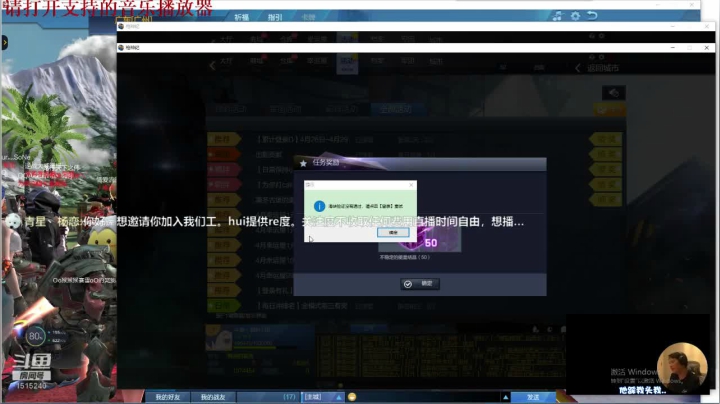This screenshot has width=720, height=404.
Task: Click the curved return arrow icon top right
Action: coord(592,16)
